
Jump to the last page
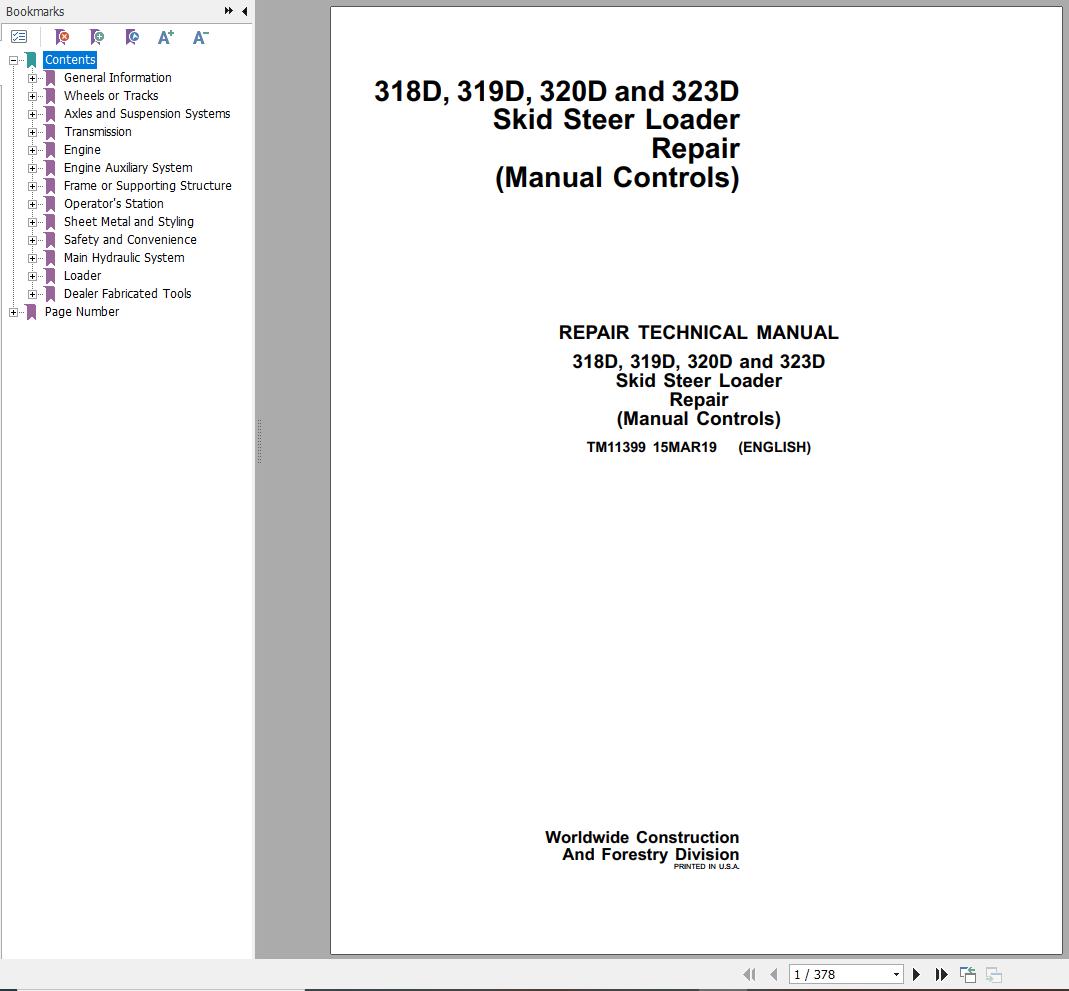(941, 974)
